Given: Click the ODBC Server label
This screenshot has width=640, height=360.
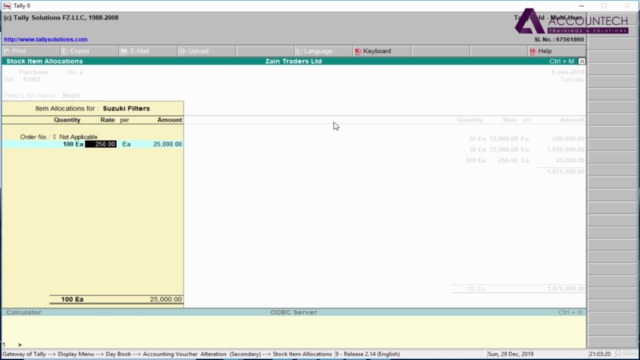Looking at the screenshot, I should point(293,312).
